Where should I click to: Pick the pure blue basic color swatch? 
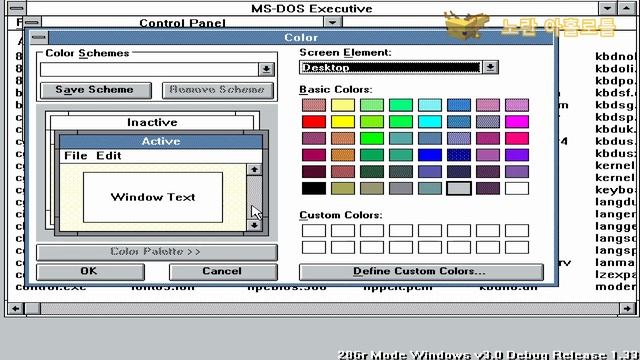429,155
